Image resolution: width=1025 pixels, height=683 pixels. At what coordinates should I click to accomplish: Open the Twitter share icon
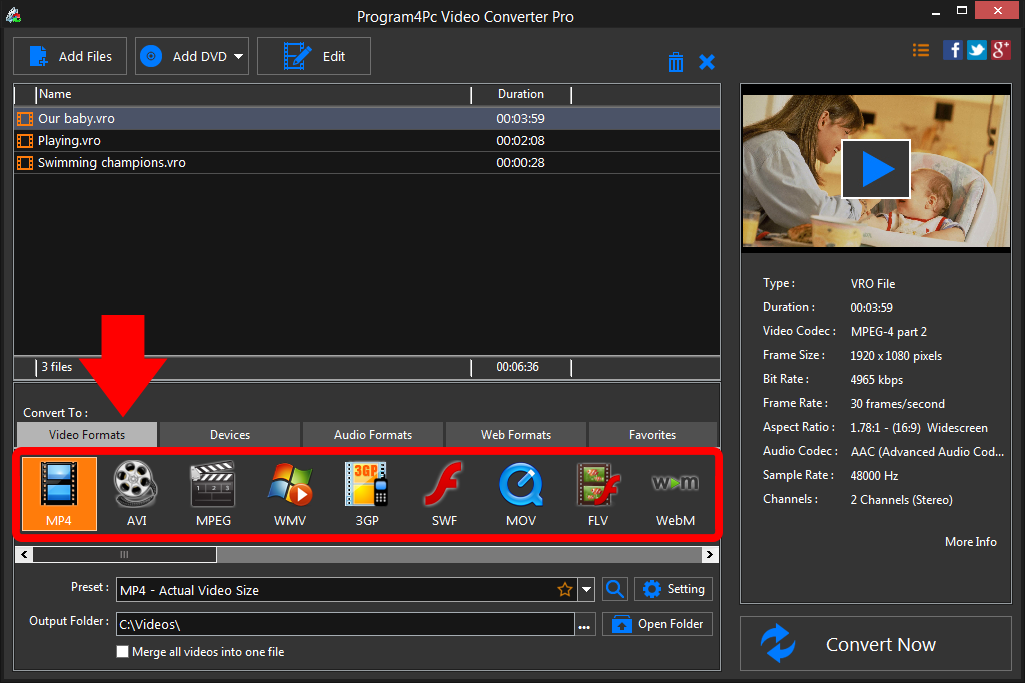pyautogui.click(x=976, y=50)
